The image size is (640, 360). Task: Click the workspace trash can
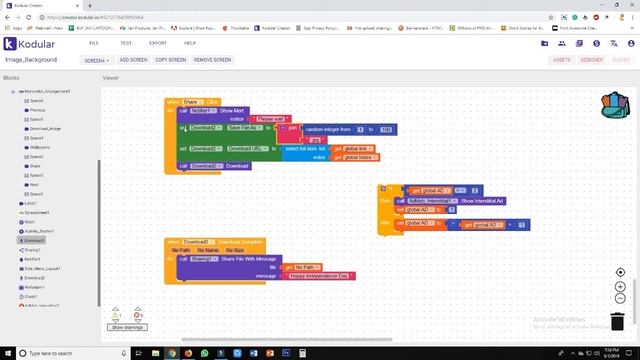tap(618, 321)
